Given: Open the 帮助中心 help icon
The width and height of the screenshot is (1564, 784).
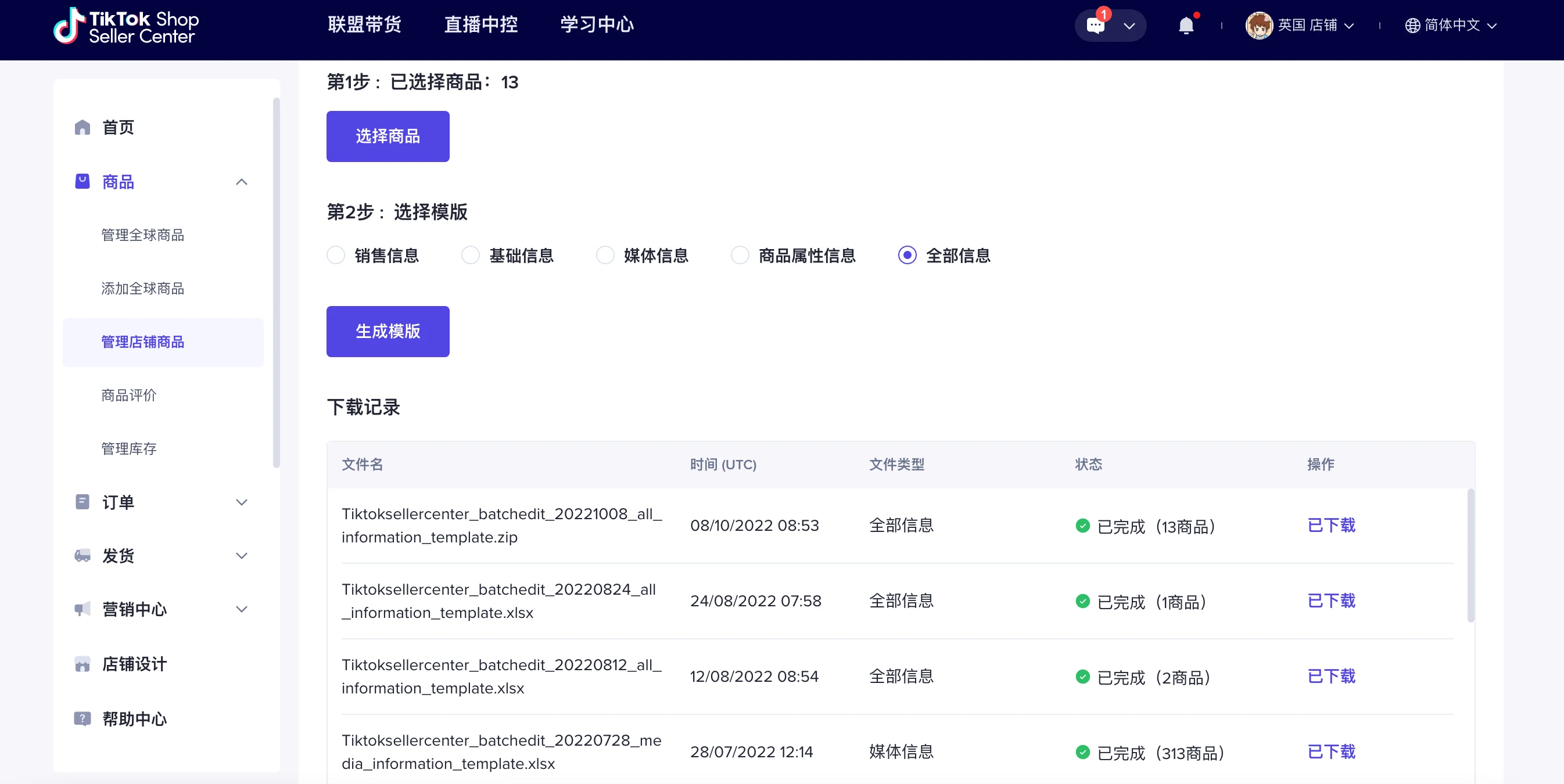Looking at the screenshot, I should [82, 719].
